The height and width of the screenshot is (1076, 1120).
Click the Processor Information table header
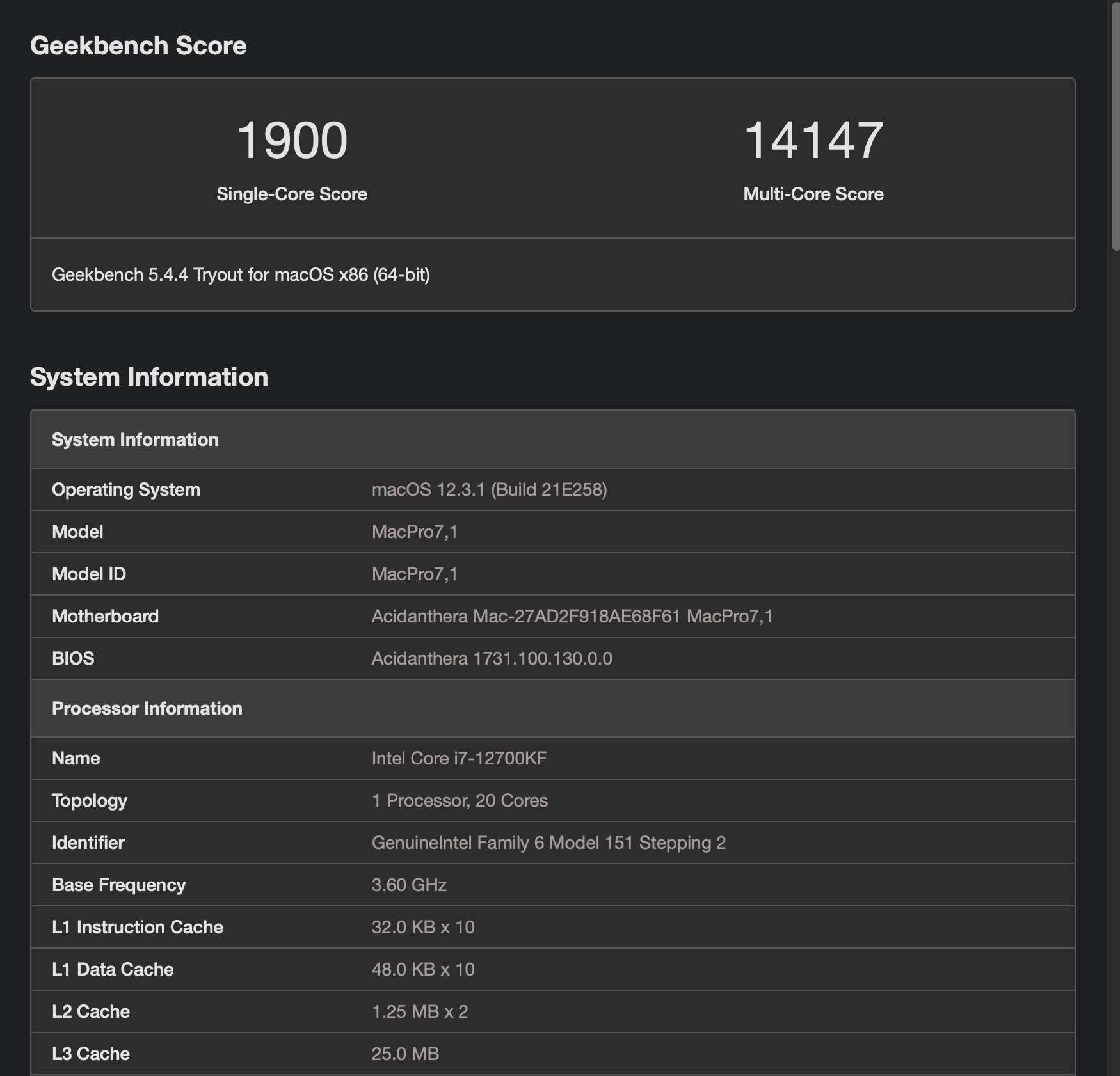(553, 708)
